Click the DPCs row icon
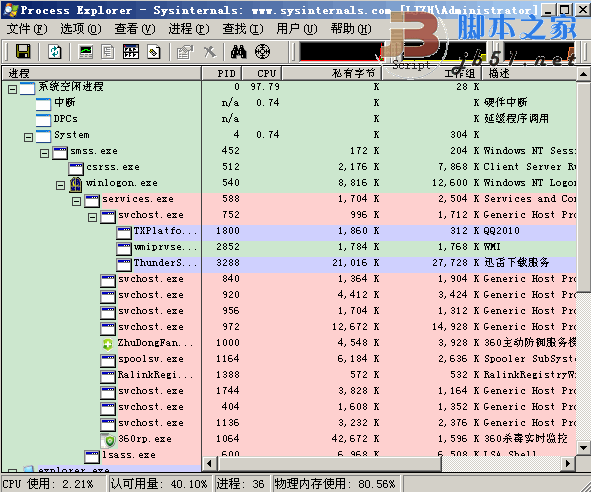This screenshot has height=492, width=591. point(43,120)
